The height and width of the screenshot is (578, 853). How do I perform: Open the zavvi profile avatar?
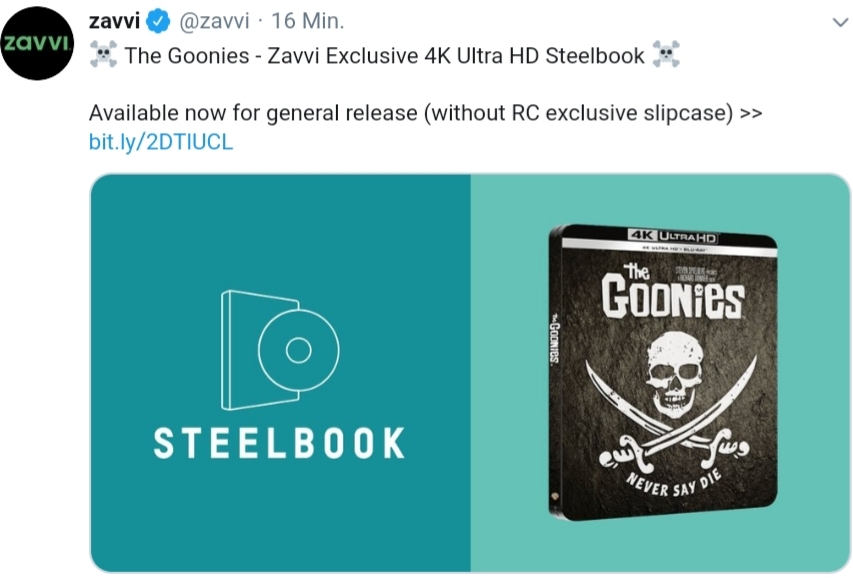tap(37, 44)
